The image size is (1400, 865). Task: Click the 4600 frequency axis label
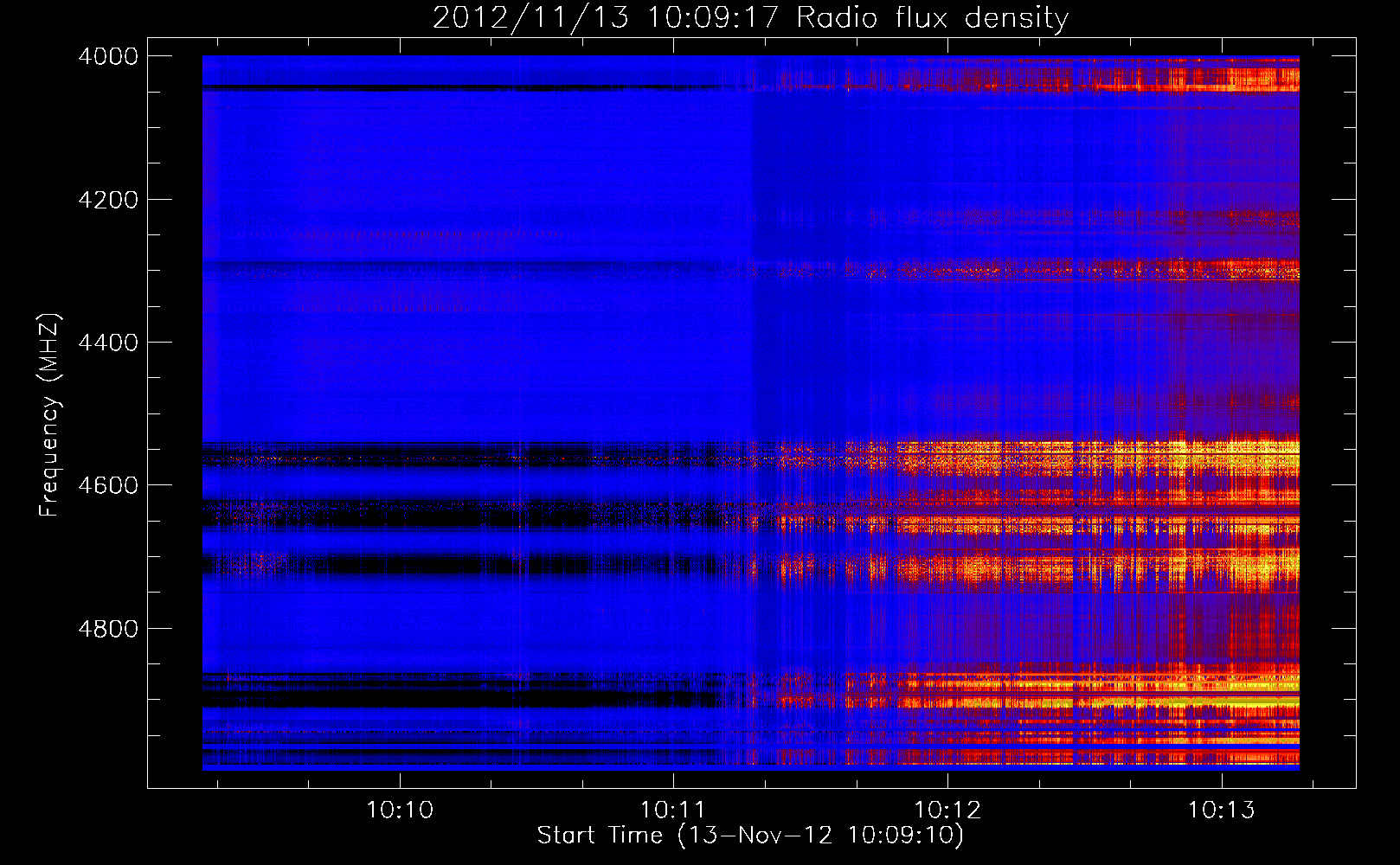point(108,485)
